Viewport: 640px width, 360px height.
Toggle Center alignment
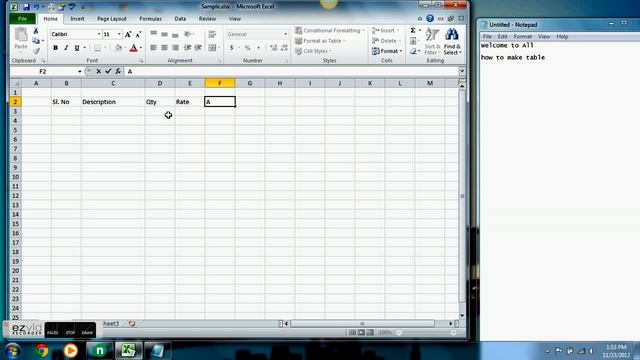pyautogui.click(x=164, y=48)
